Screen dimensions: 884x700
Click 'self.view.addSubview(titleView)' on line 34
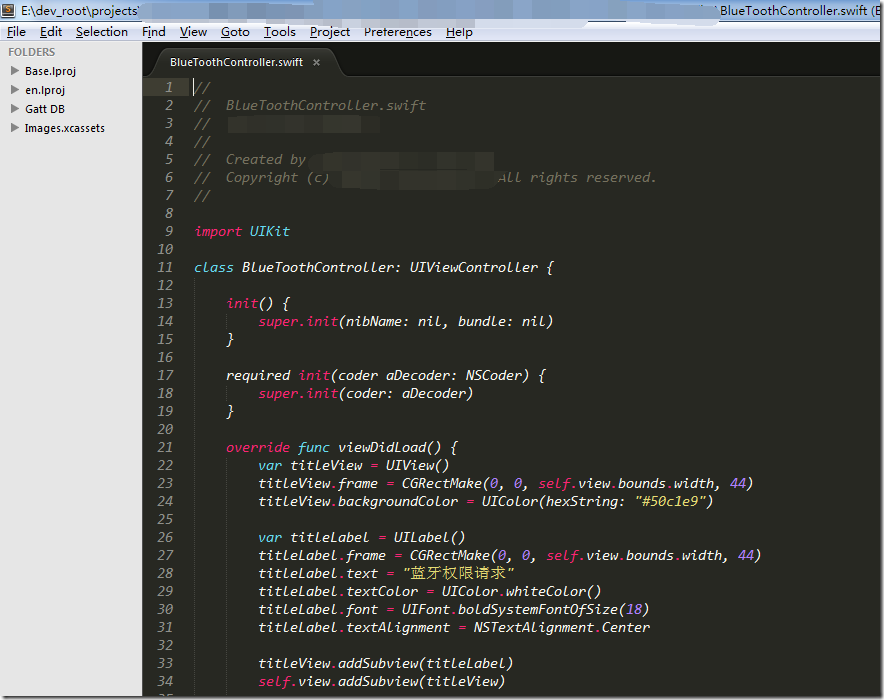[x=382, y=682]
